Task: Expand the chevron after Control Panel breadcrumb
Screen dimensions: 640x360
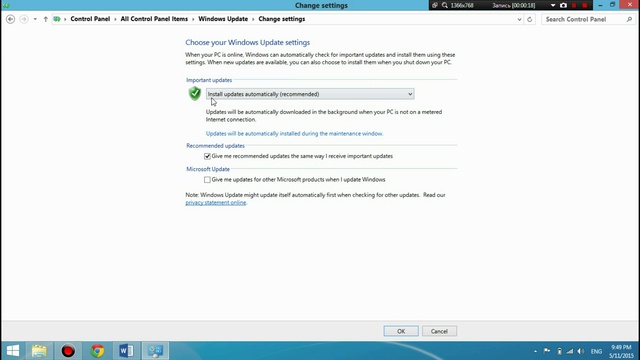Action: [x=115, y=19]
